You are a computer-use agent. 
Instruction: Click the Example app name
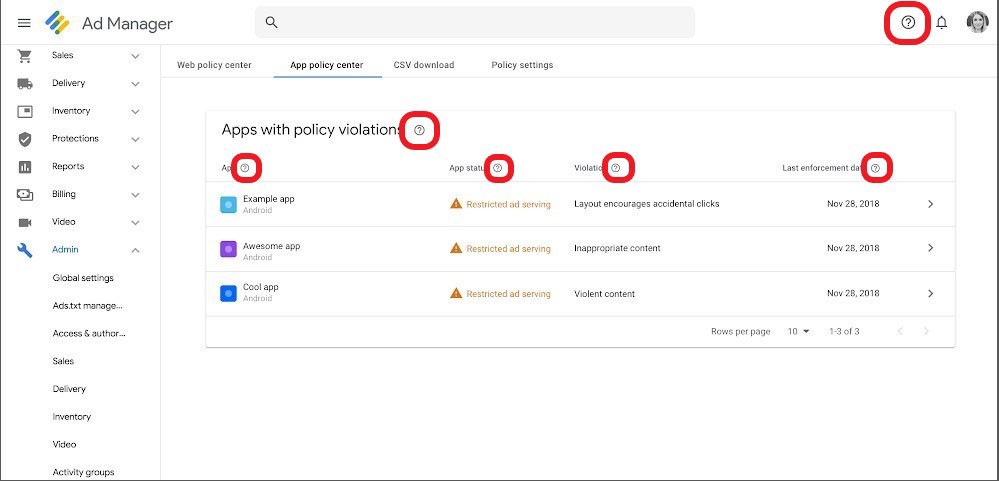click(x=269, y=199)
